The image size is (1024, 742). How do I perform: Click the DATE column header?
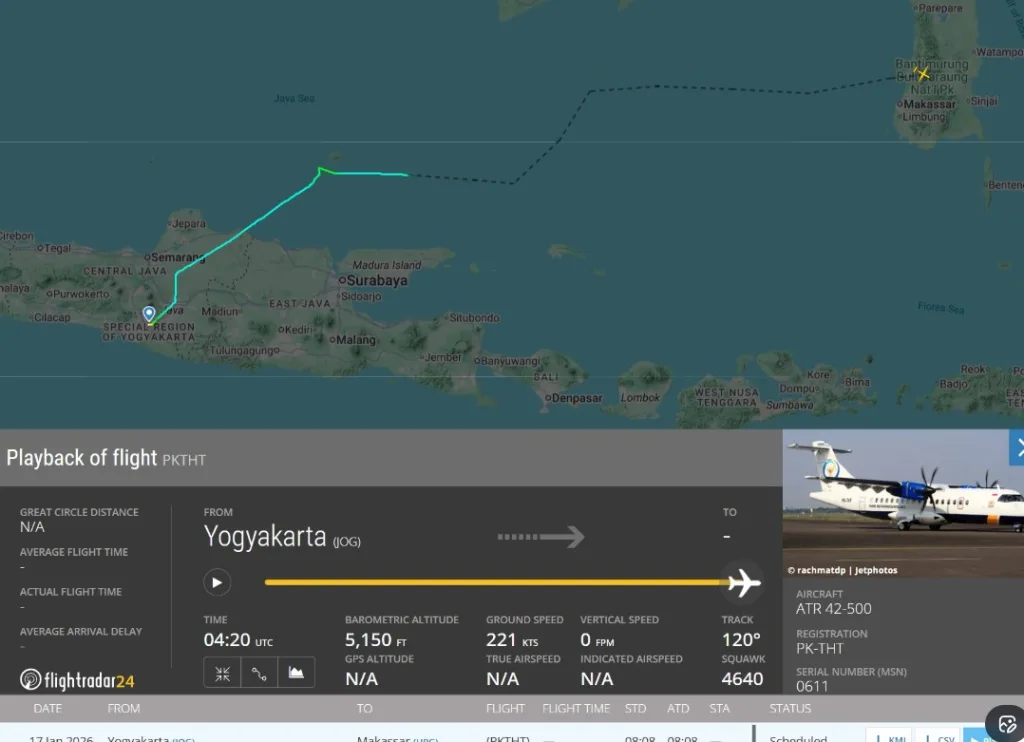coord(47,708)
